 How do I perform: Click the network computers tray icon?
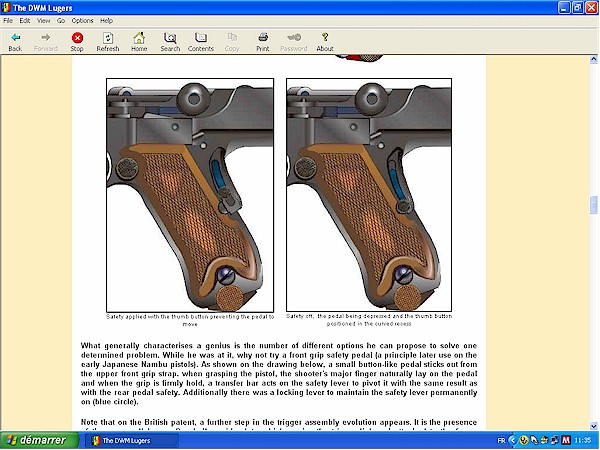555,440
